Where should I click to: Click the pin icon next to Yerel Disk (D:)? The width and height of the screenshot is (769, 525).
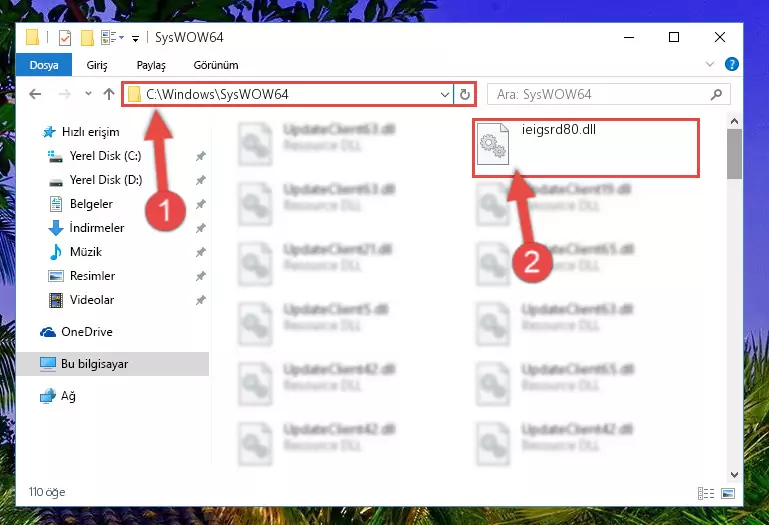coord(201,180)
